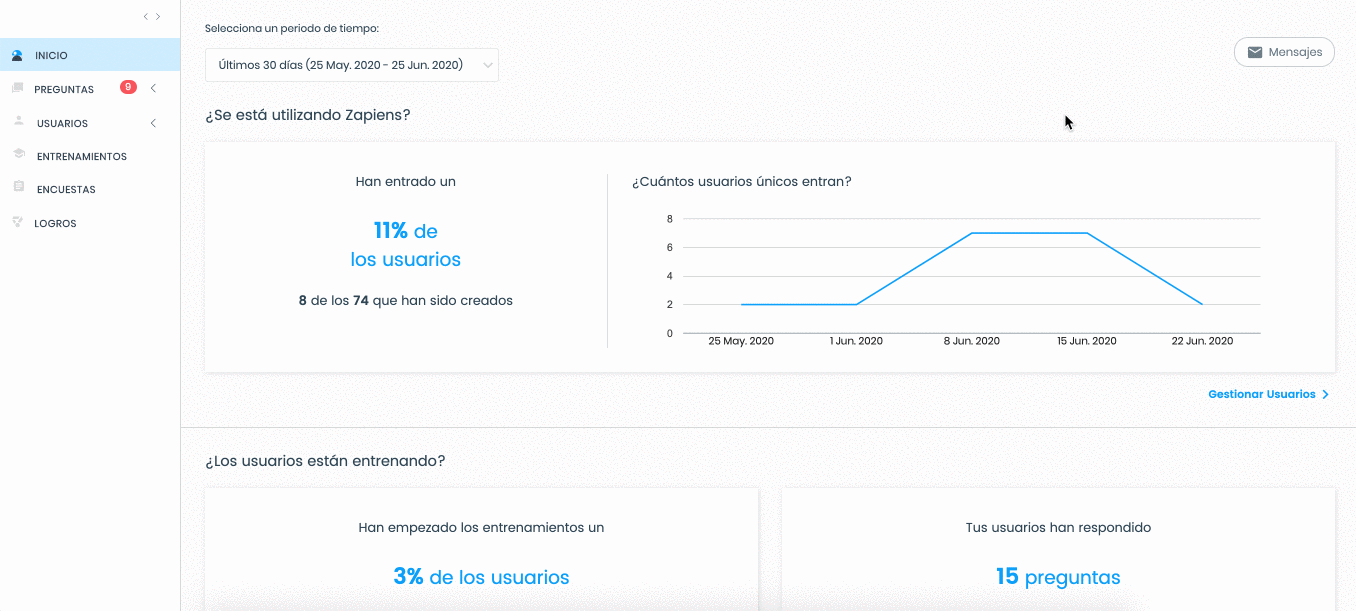Click the '¿Los usuarios están entrenando?' heading
Viewport: 1356px width, 611px height.
325,461
